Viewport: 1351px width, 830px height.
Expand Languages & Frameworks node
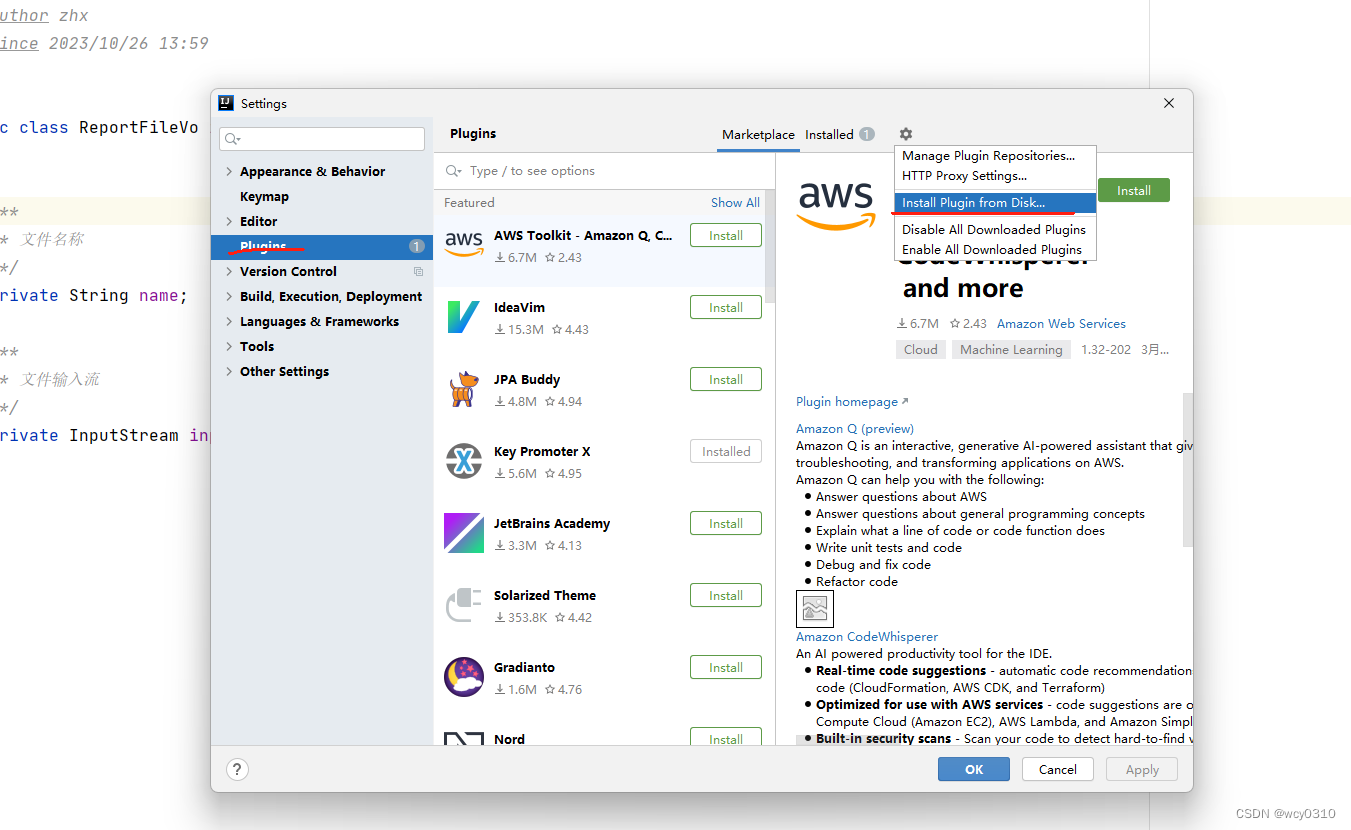(229, 322)
